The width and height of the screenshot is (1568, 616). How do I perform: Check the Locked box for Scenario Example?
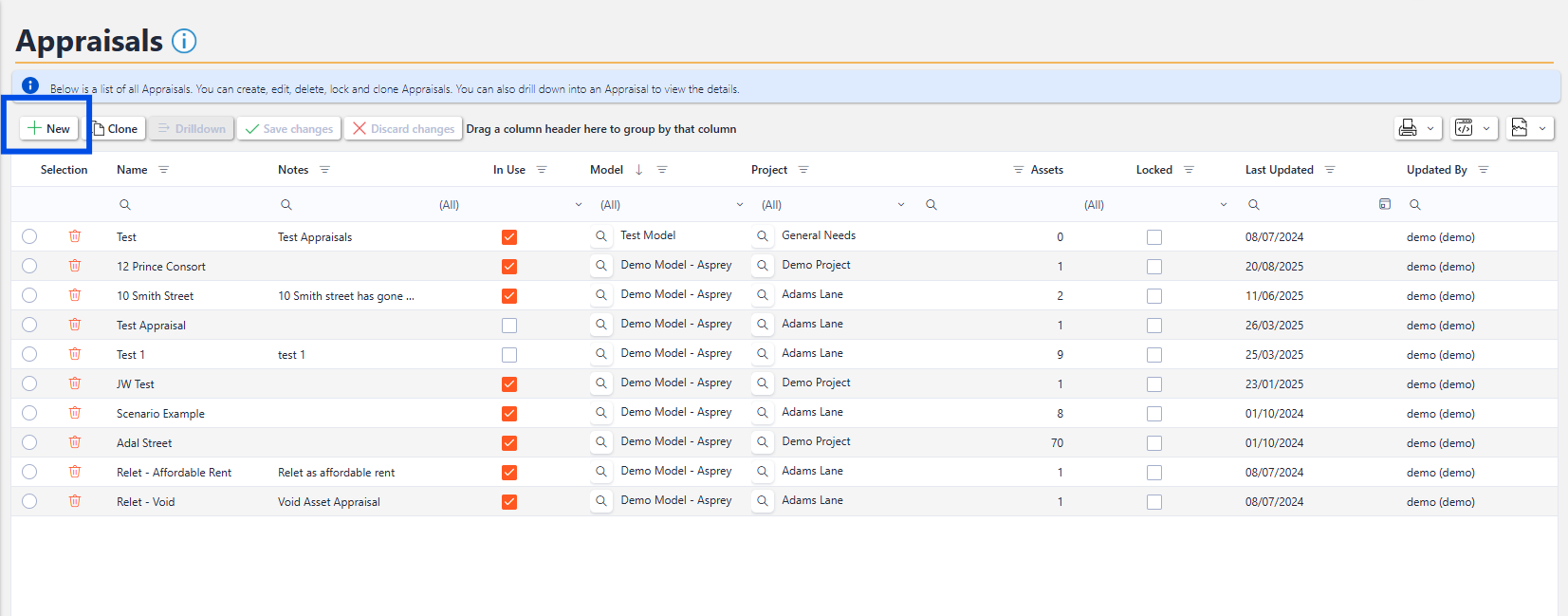(1153, 414)
